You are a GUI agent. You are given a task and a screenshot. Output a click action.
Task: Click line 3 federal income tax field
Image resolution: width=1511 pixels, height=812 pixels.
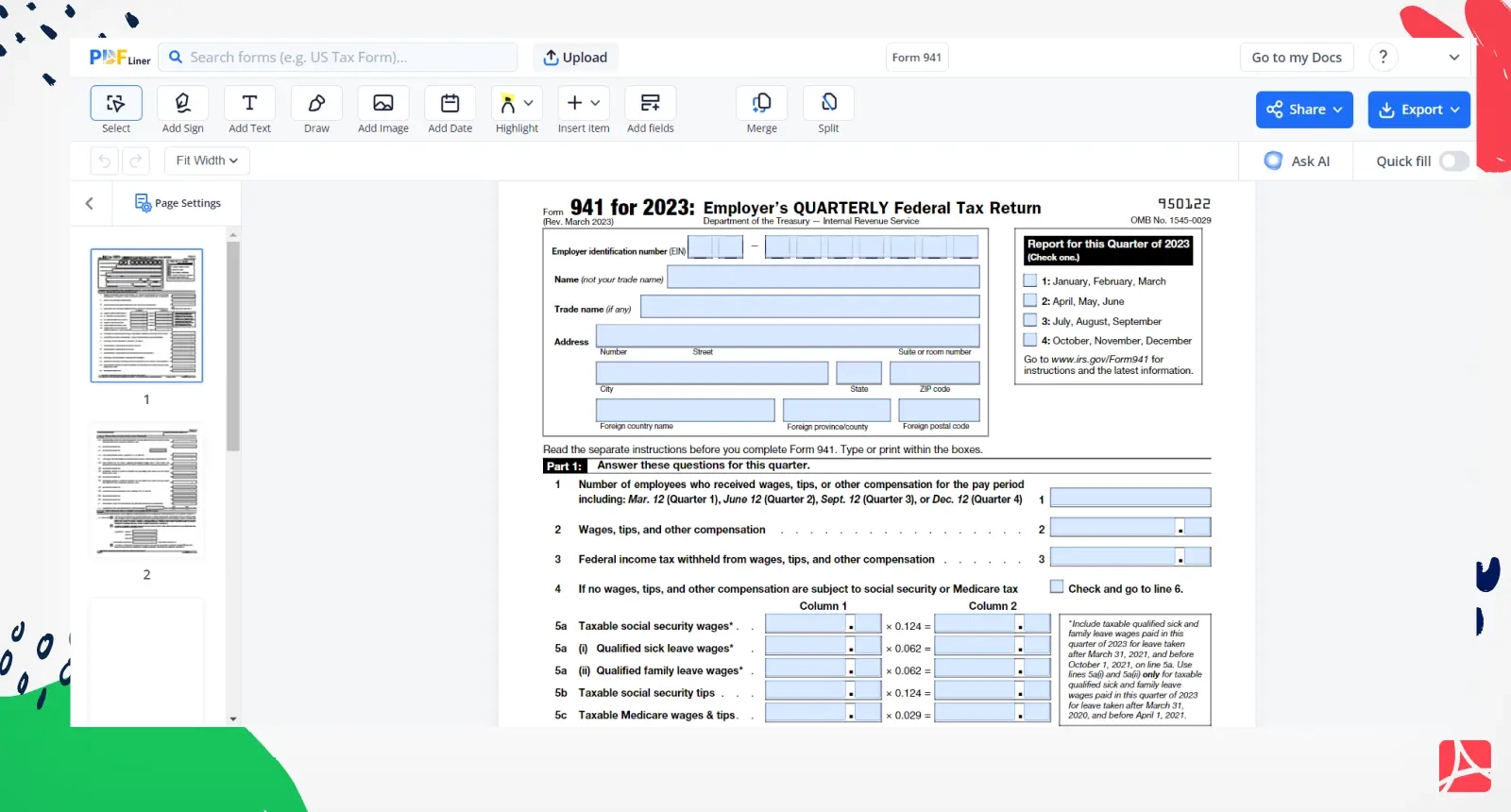(1130, 557)
